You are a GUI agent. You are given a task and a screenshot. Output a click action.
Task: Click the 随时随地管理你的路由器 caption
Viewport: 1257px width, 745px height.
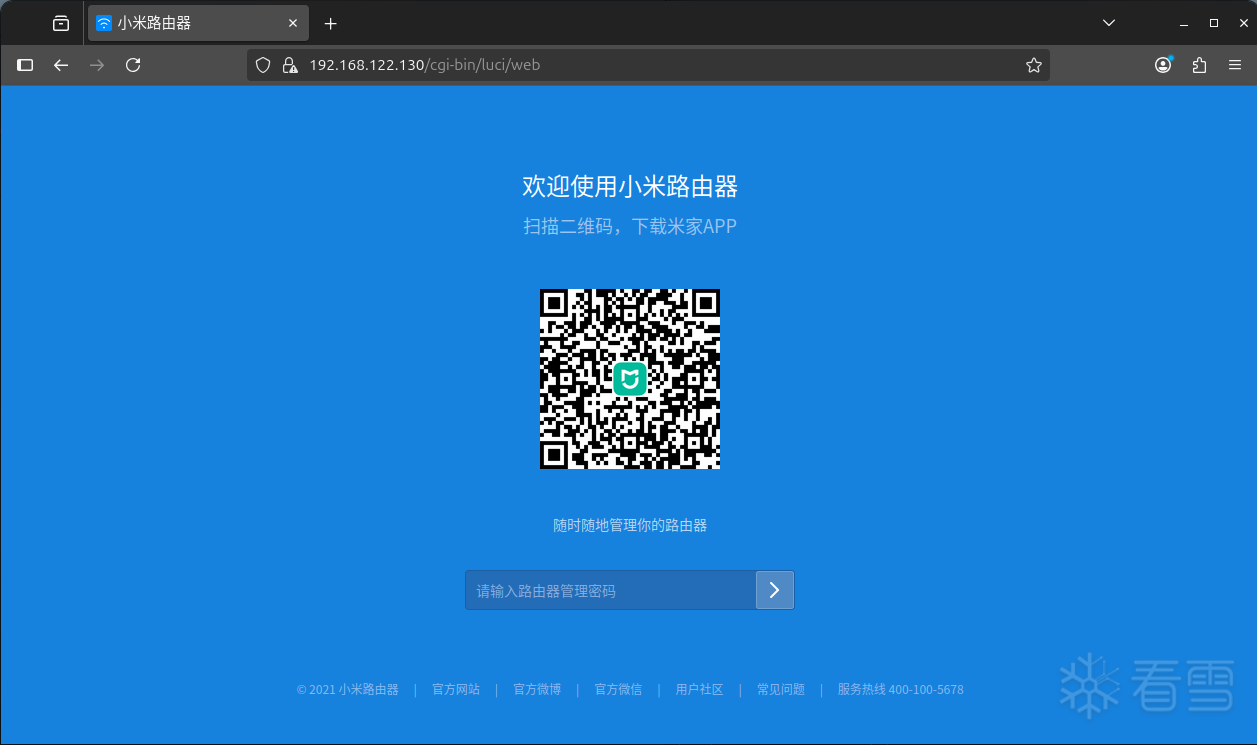click(x=630, y=525)
